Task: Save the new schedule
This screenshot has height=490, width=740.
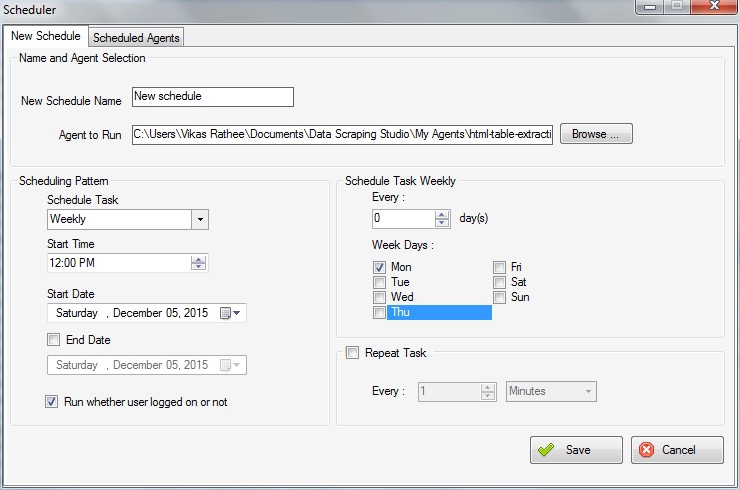Action: (576, 450)
